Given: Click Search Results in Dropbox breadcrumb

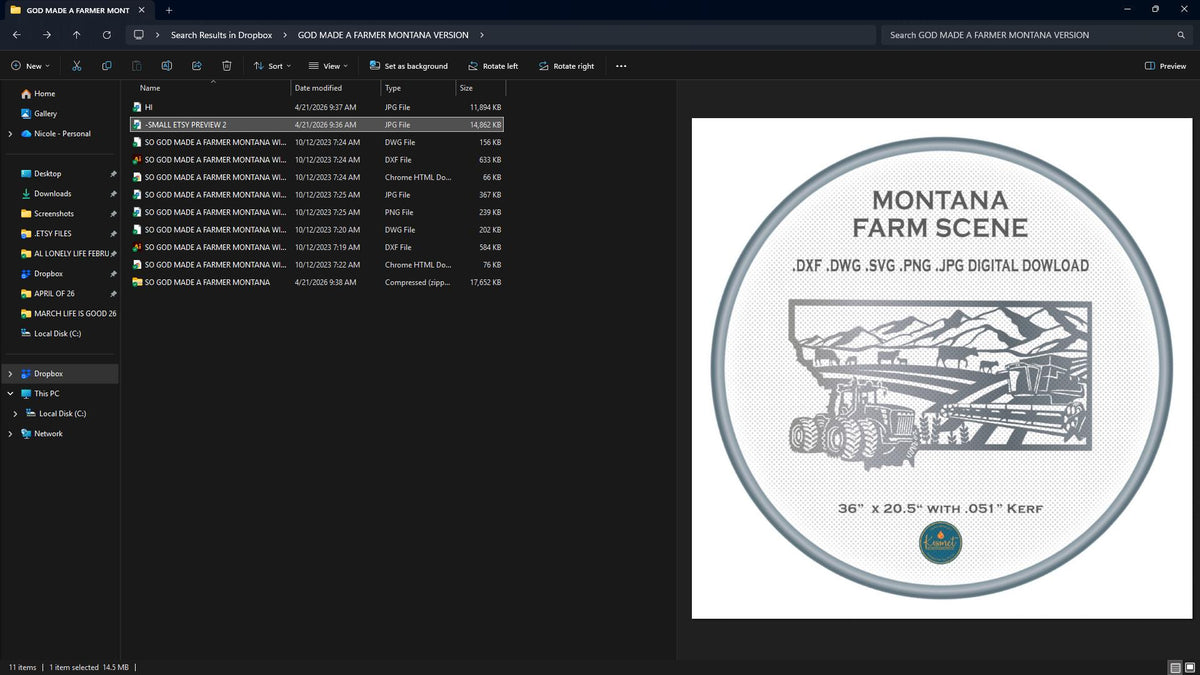Looking at the screenshot, I should pyautogui.click(x=221, y=35).
